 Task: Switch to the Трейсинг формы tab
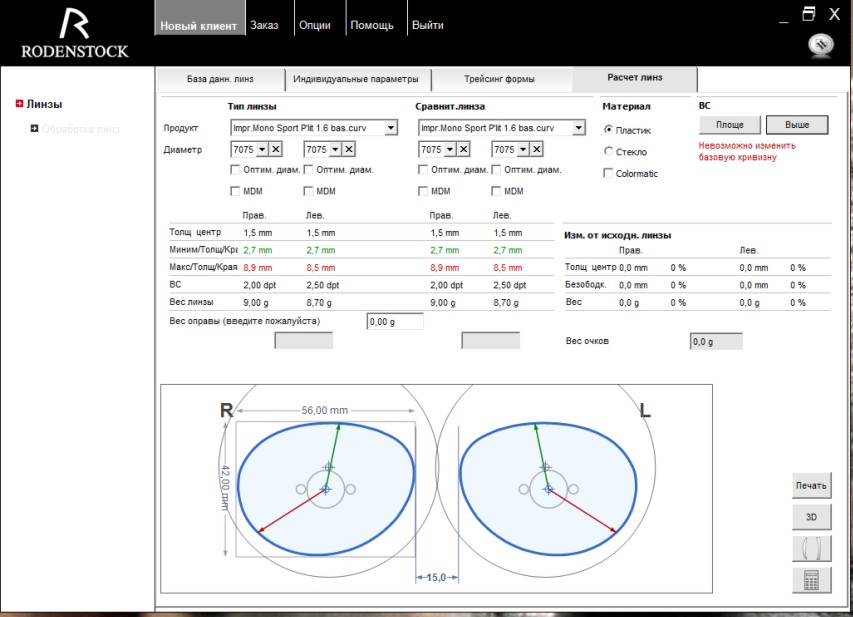[499, 79]
